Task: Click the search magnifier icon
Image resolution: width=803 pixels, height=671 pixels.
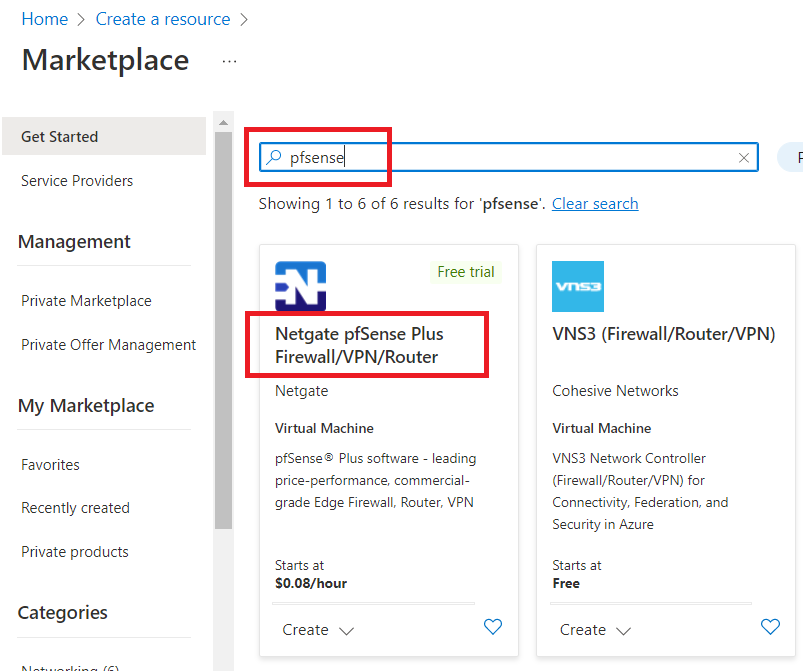Action: [x=273, y=158]
